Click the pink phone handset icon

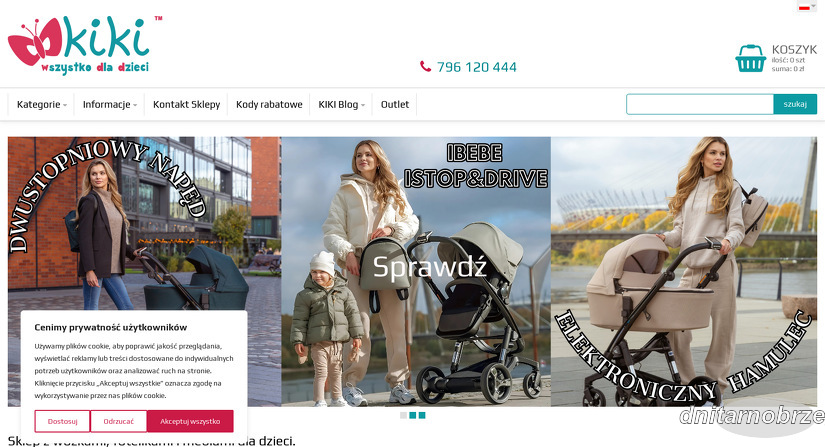(x=425, y=66)
